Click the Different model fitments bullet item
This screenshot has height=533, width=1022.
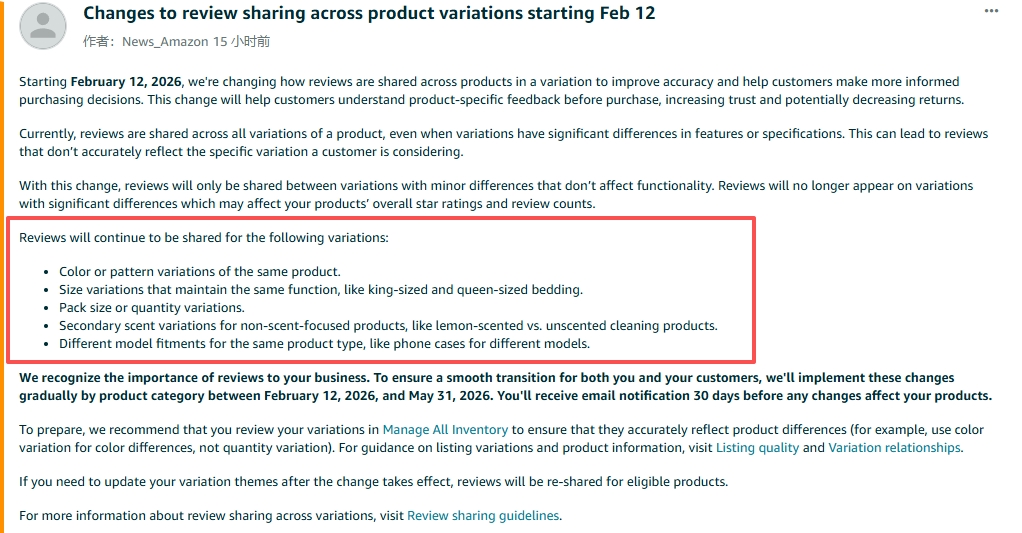324,344
